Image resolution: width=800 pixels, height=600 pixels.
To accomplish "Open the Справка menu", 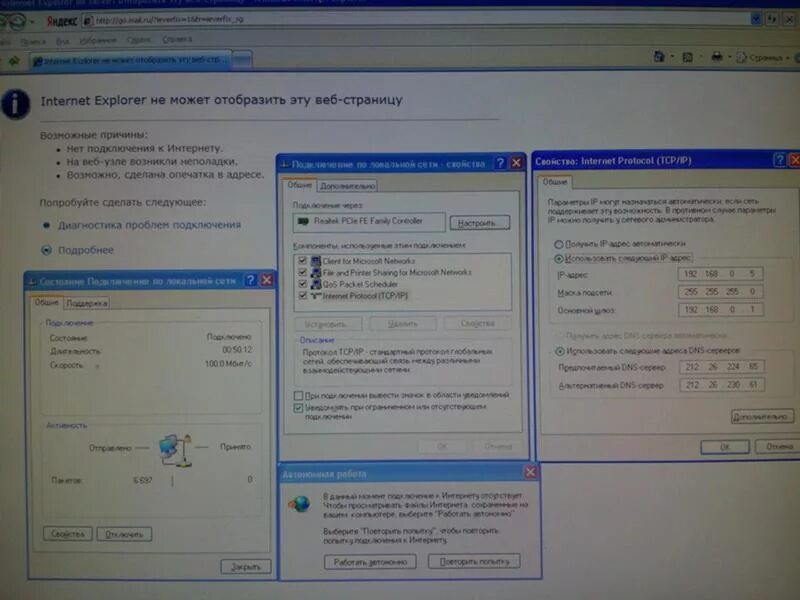I will 177,39.
